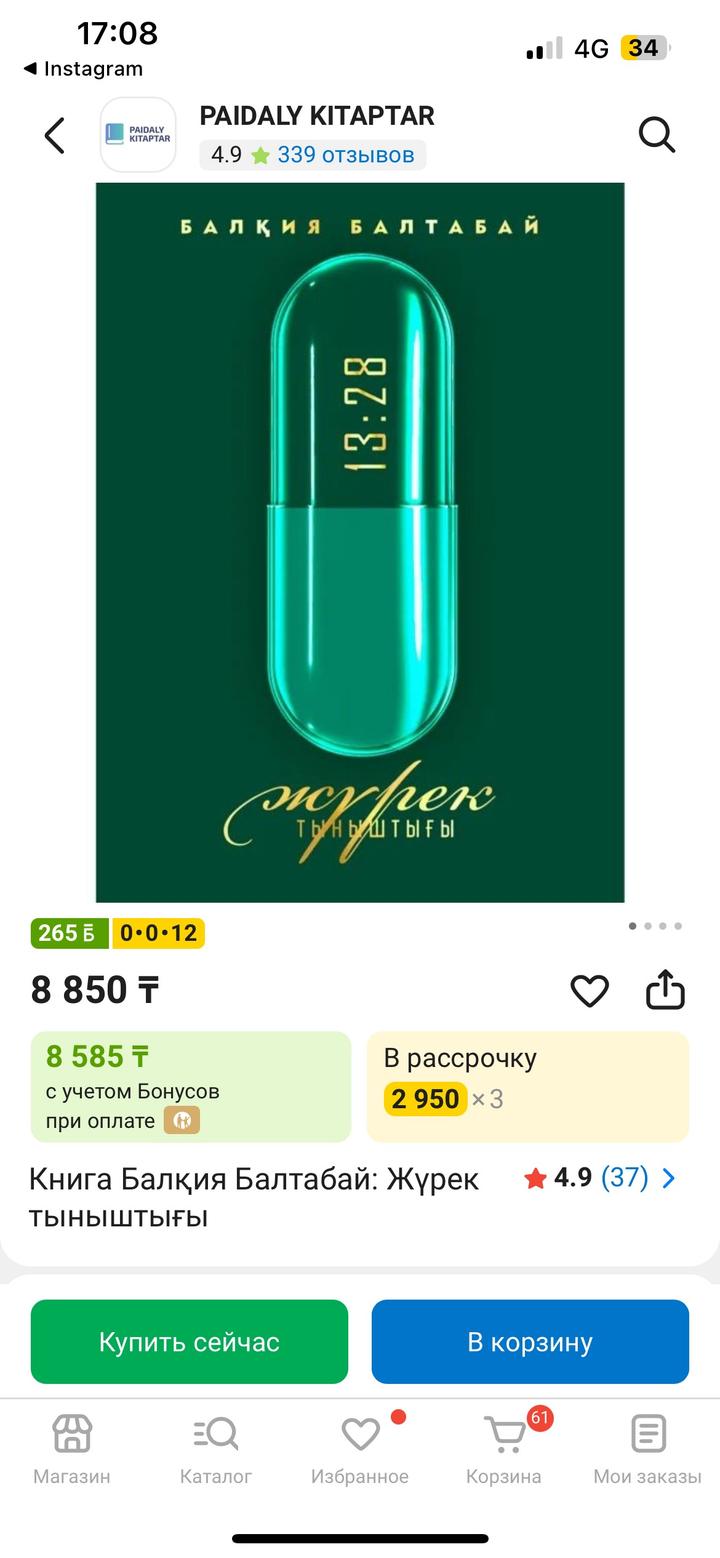Viewport: 720px width, 1558px height.
Task: Open the PAIDALY KITAPTAR store logo
Action: click(x=138, y=135)
